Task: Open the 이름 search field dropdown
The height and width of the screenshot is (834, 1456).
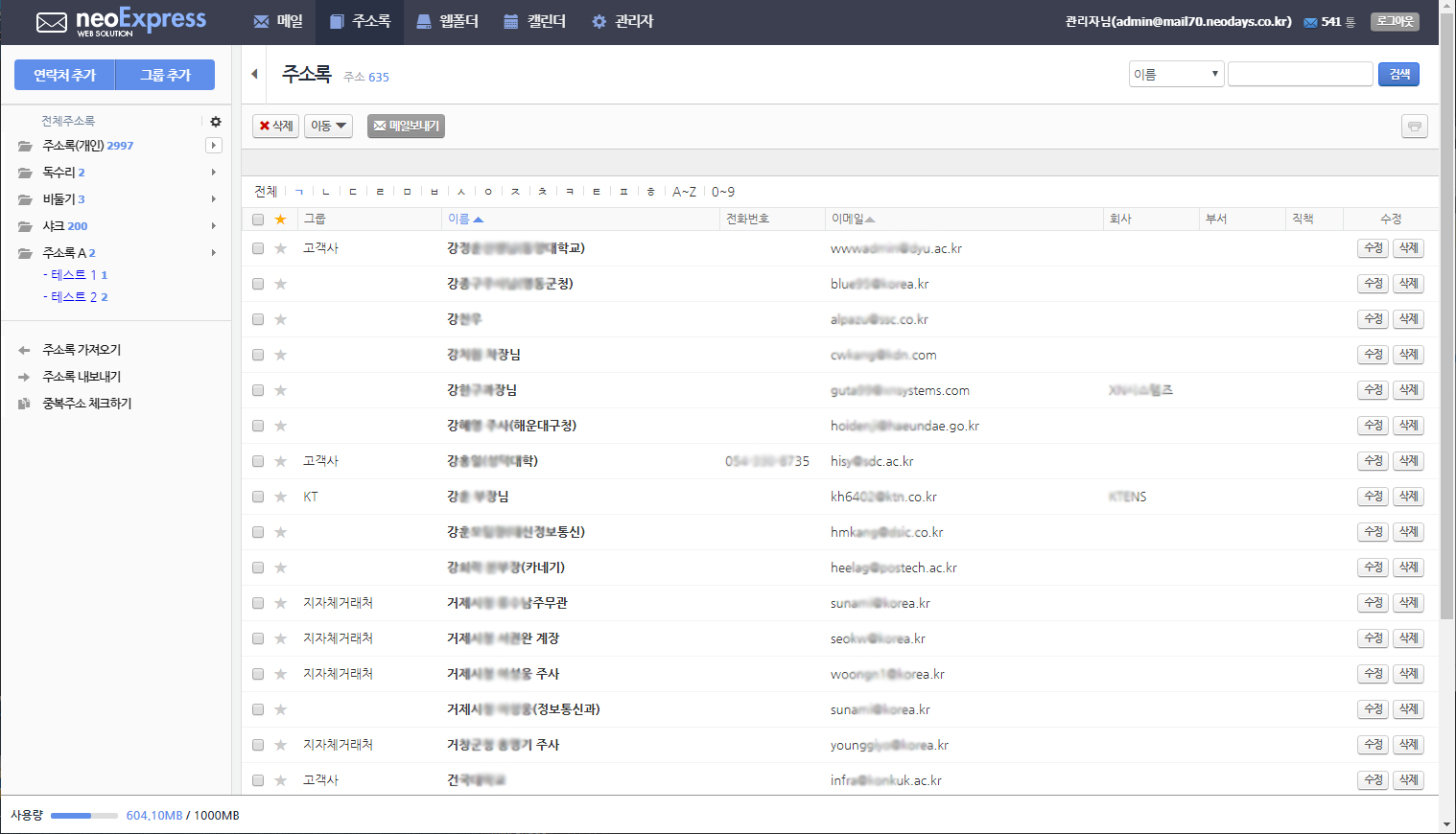Action: tap(1176, 74)
